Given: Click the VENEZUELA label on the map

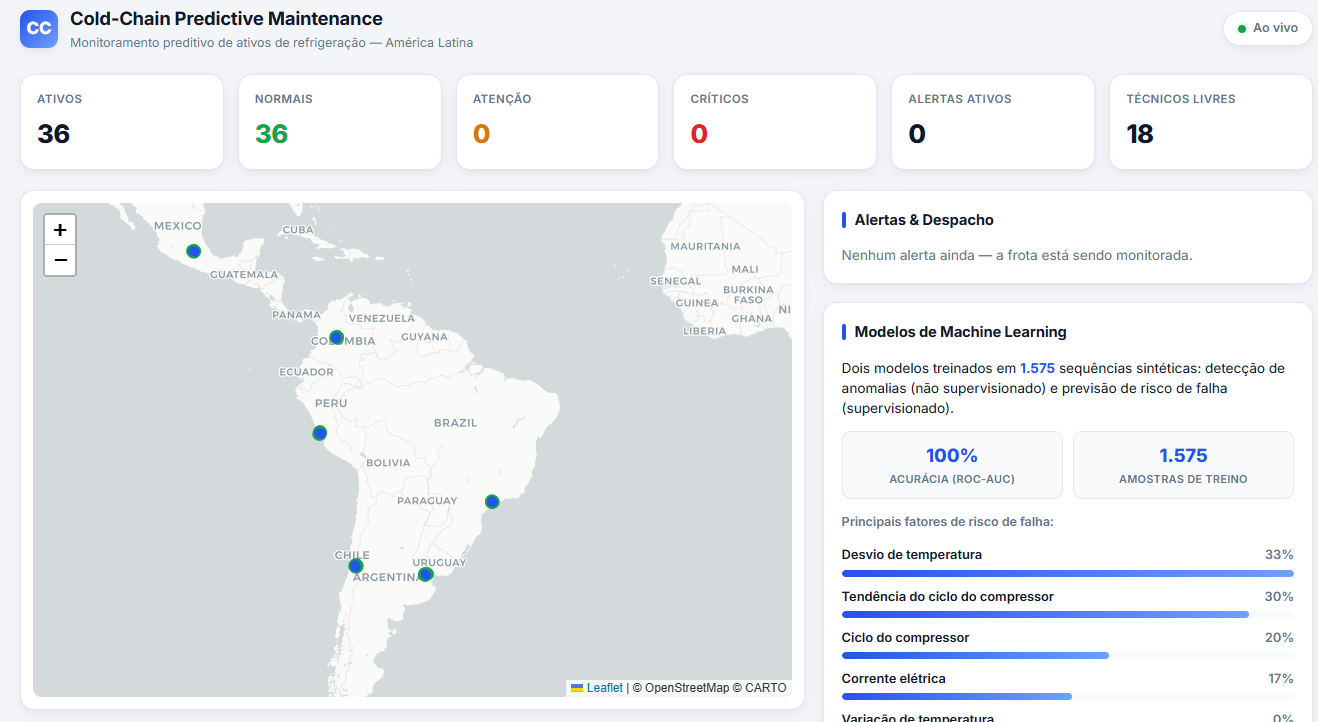Looking at the screenshot, I should click(381, 318).
